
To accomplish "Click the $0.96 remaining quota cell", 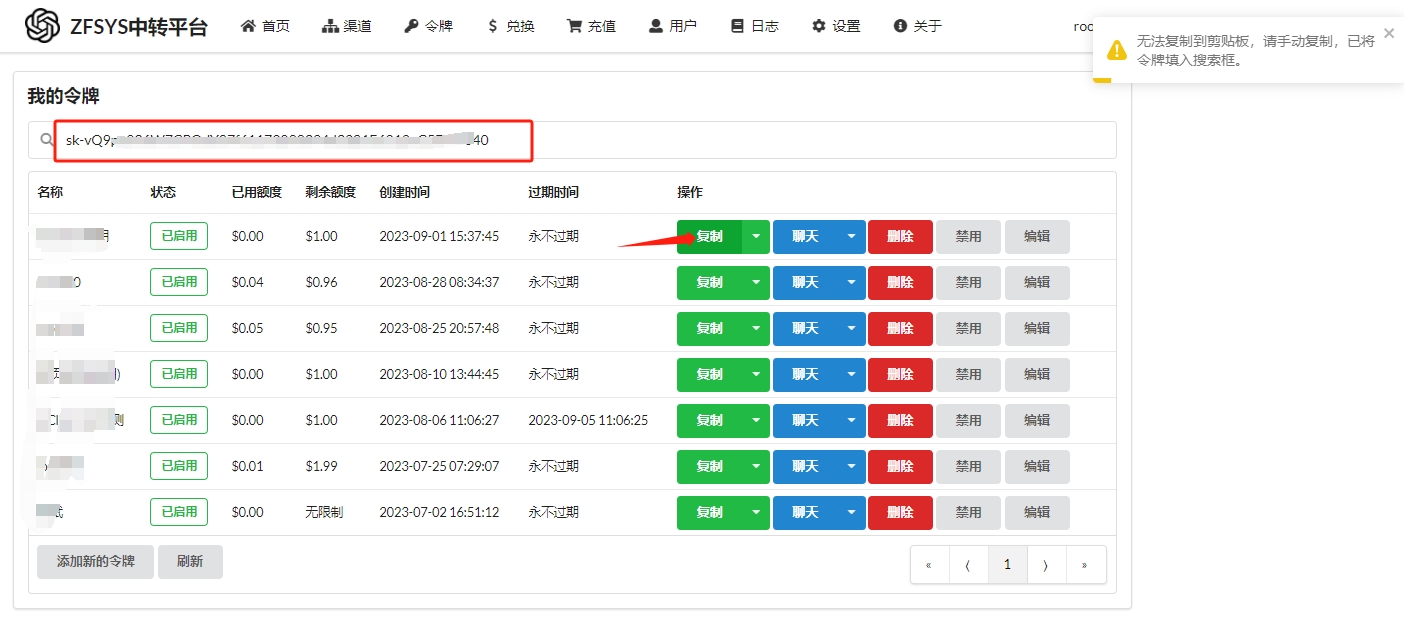I will [x=322, y=282].
